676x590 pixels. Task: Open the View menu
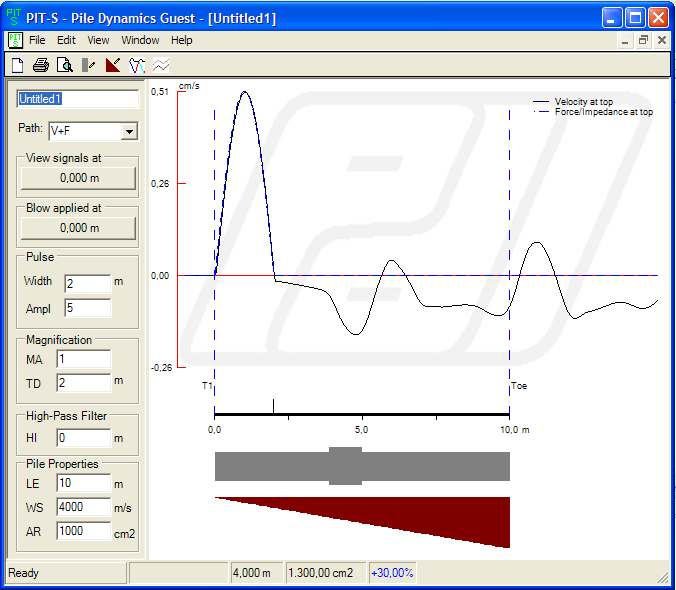tap(98, 40)
